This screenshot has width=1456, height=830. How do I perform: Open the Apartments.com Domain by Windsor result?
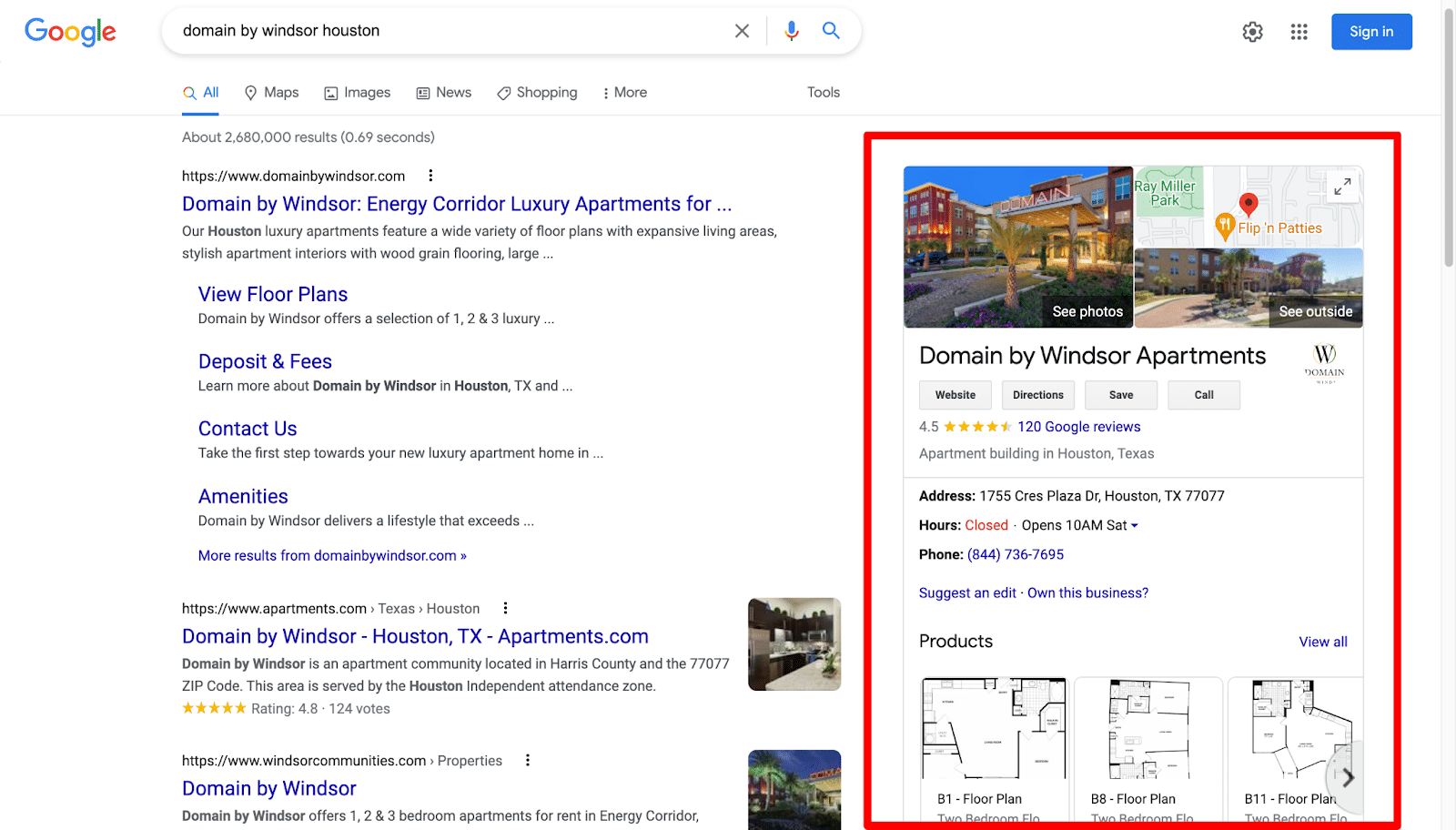pyautogui.click(x=415, y=636)
